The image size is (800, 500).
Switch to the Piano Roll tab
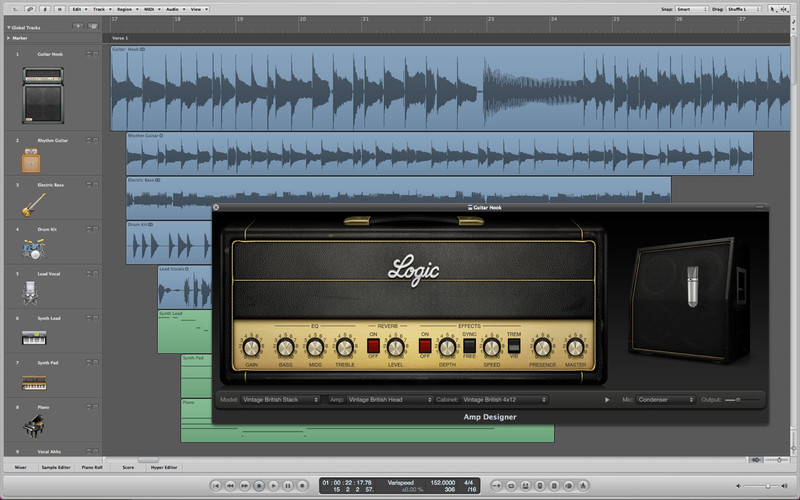tap(92, 467)
